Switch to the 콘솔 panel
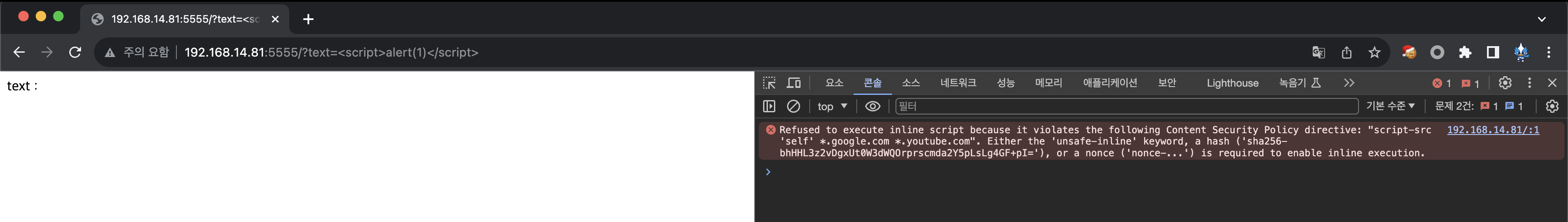1568x222 pixels. (872, 83)
